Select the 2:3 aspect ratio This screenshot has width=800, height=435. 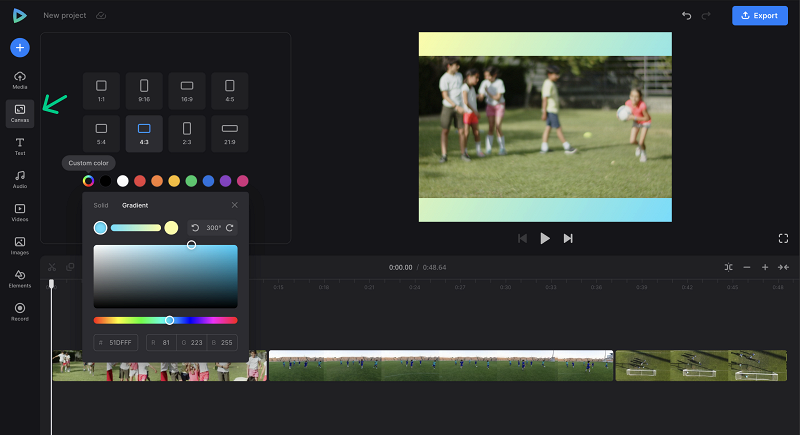click(187, 134)
